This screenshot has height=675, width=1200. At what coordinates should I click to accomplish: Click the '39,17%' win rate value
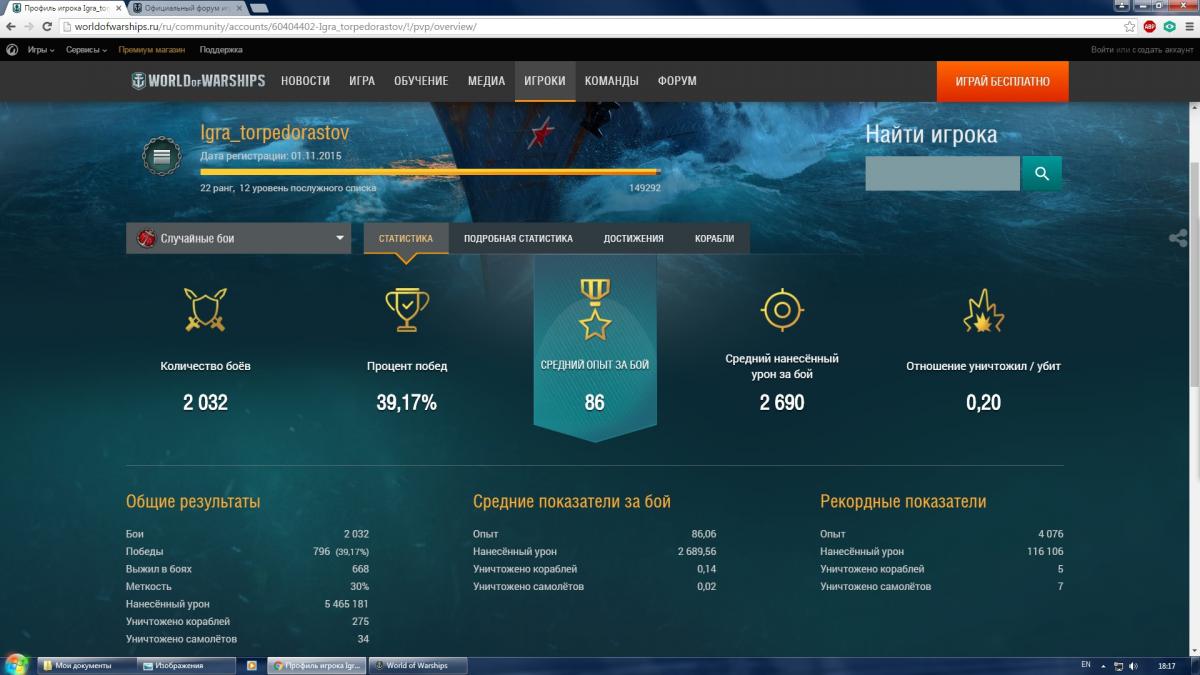tap(407, 403)
